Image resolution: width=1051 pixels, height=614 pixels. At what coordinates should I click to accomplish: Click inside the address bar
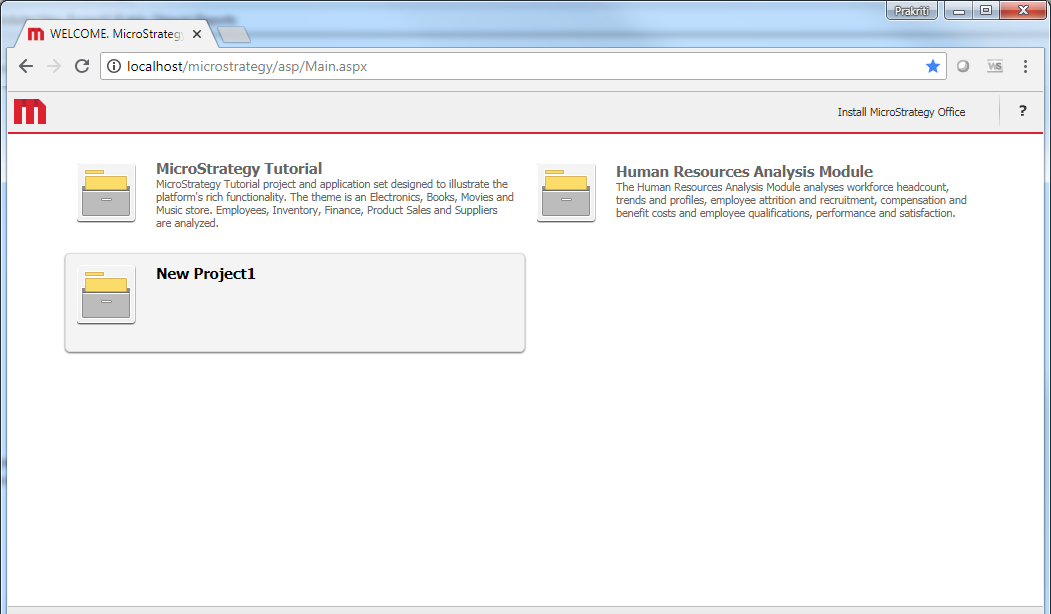pos(400,66)
